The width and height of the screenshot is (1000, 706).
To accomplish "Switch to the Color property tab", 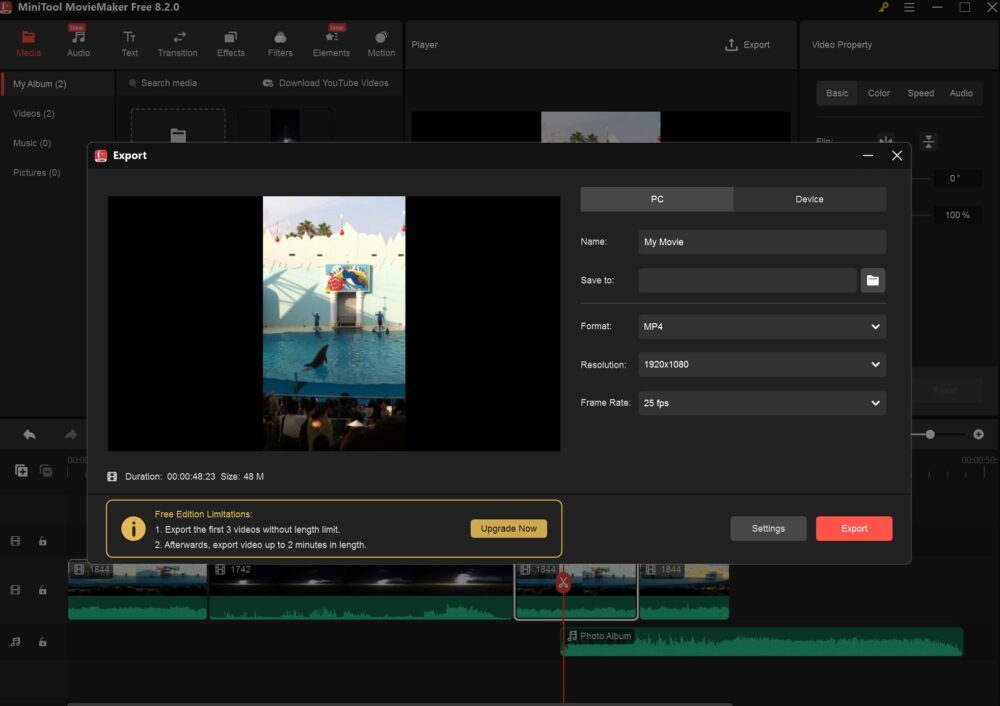I will point(878,93).
